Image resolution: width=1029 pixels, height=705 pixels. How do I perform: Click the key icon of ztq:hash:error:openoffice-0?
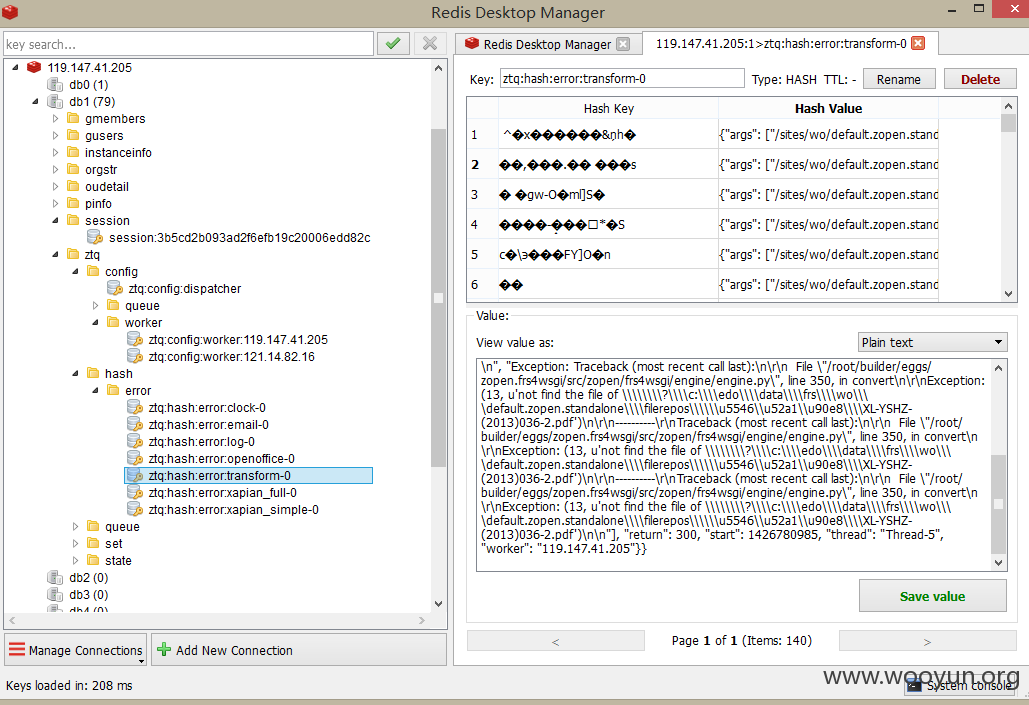pyautogui.click(x=135, y=458)
